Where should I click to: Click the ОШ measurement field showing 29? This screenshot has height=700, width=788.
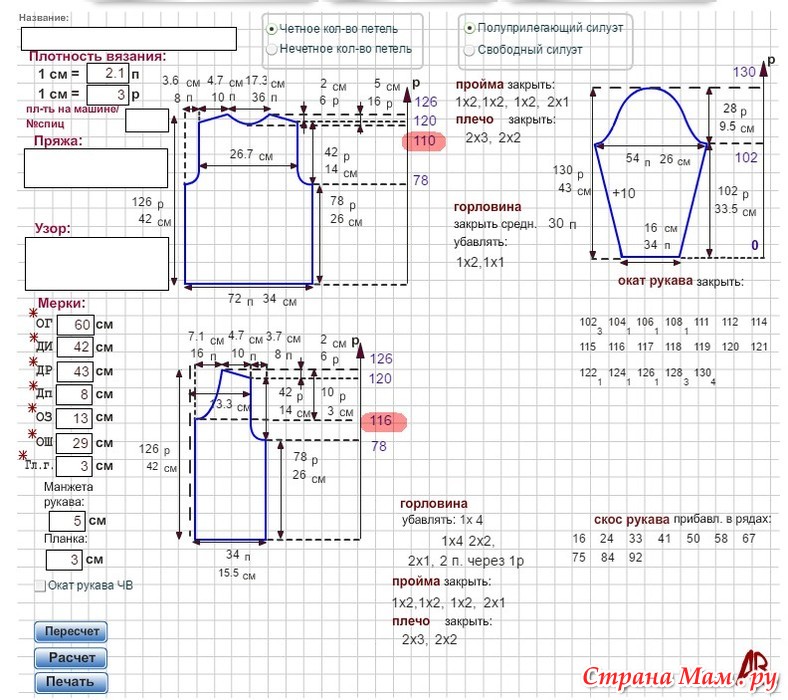tap(74, 443)
